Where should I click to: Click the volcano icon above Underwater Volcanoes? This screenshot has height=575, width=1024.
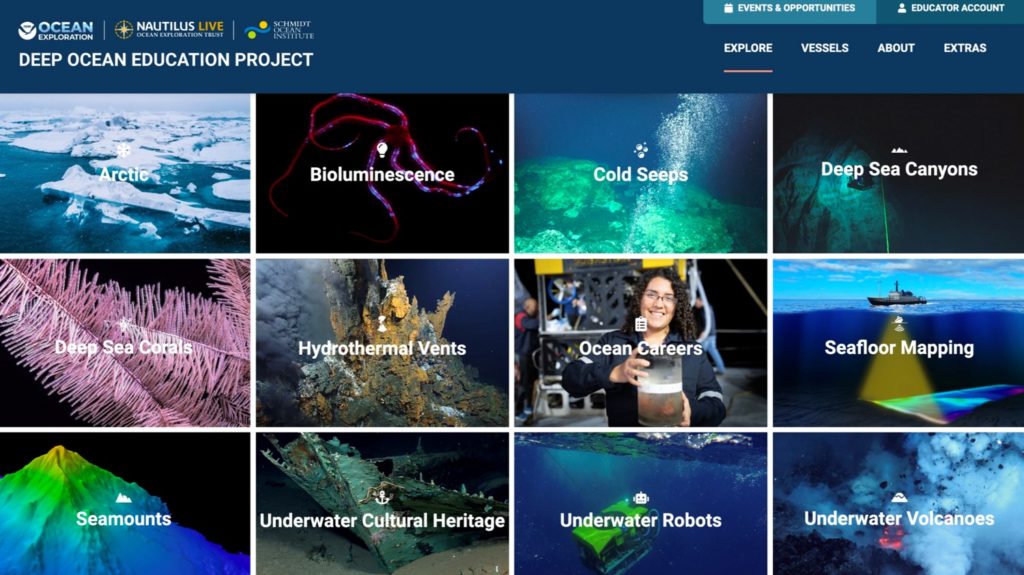click(x=899, y=497)
